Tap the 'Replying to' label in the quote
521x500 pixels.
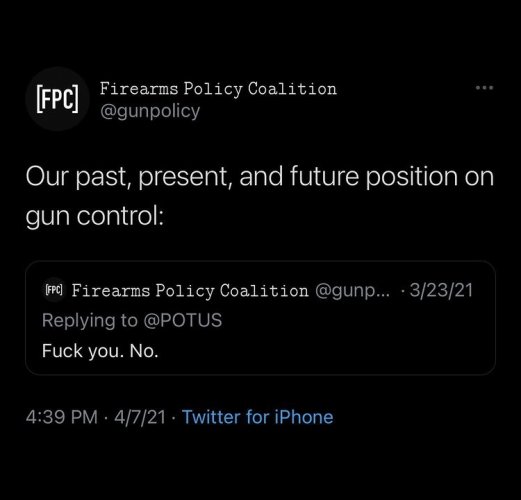coord(90,320)
